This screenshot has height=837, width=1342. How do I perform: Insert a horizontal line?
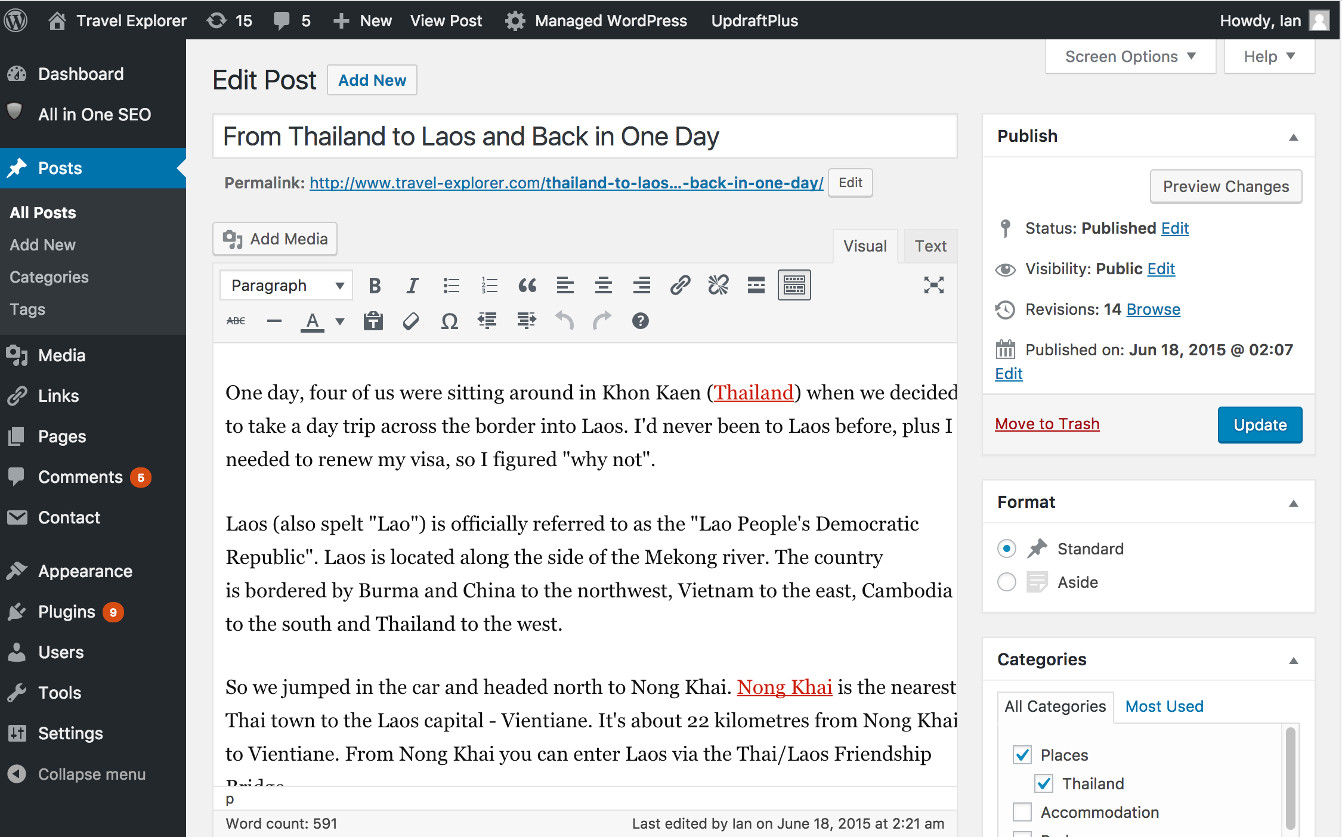(x=274, y=321)
